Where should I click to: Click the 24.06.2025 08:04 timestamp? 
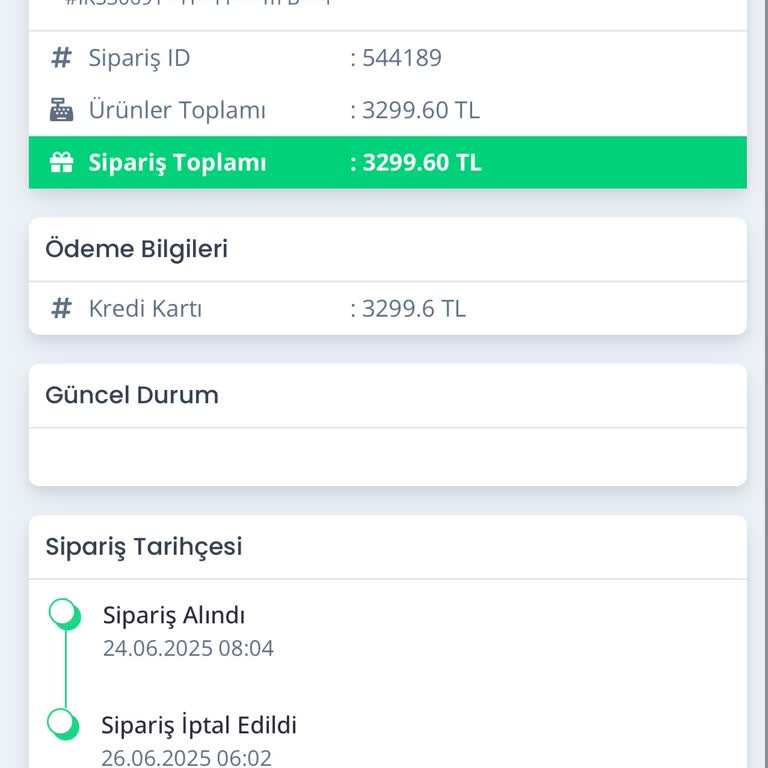(x=188, y=648)
